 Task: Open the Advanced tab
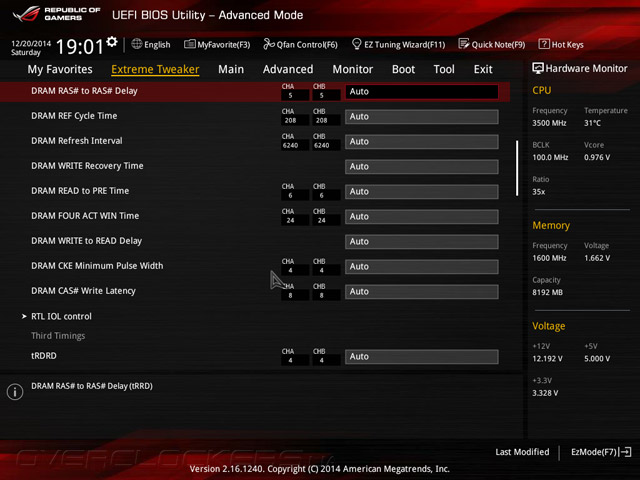pos(288,69)
